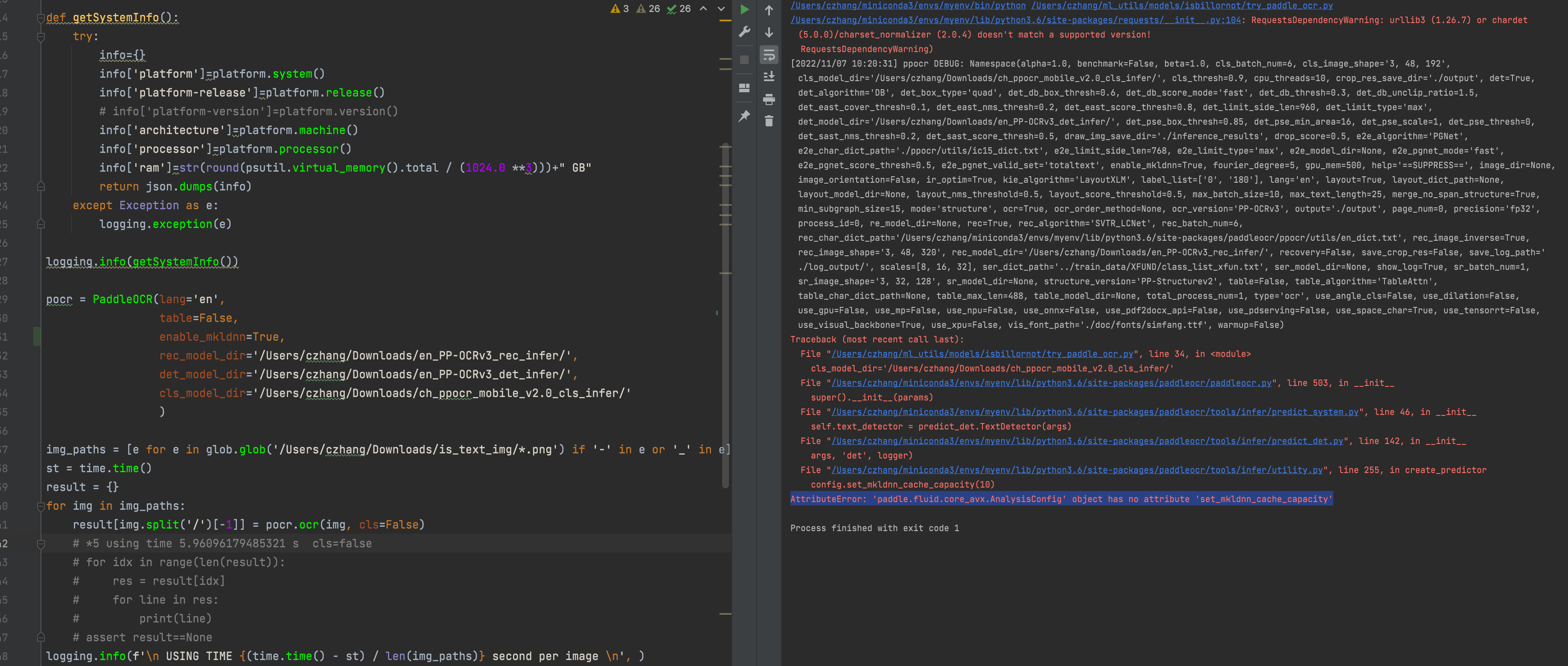Click fold end marker at return json.dumps line

41,186
